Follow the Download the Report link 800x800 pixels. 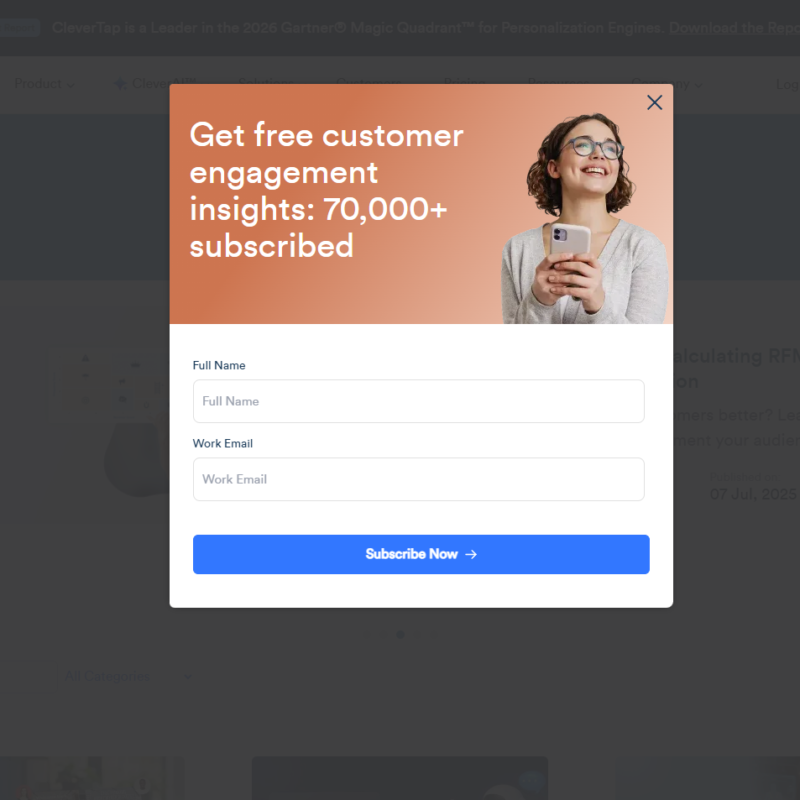click(734, 28)
